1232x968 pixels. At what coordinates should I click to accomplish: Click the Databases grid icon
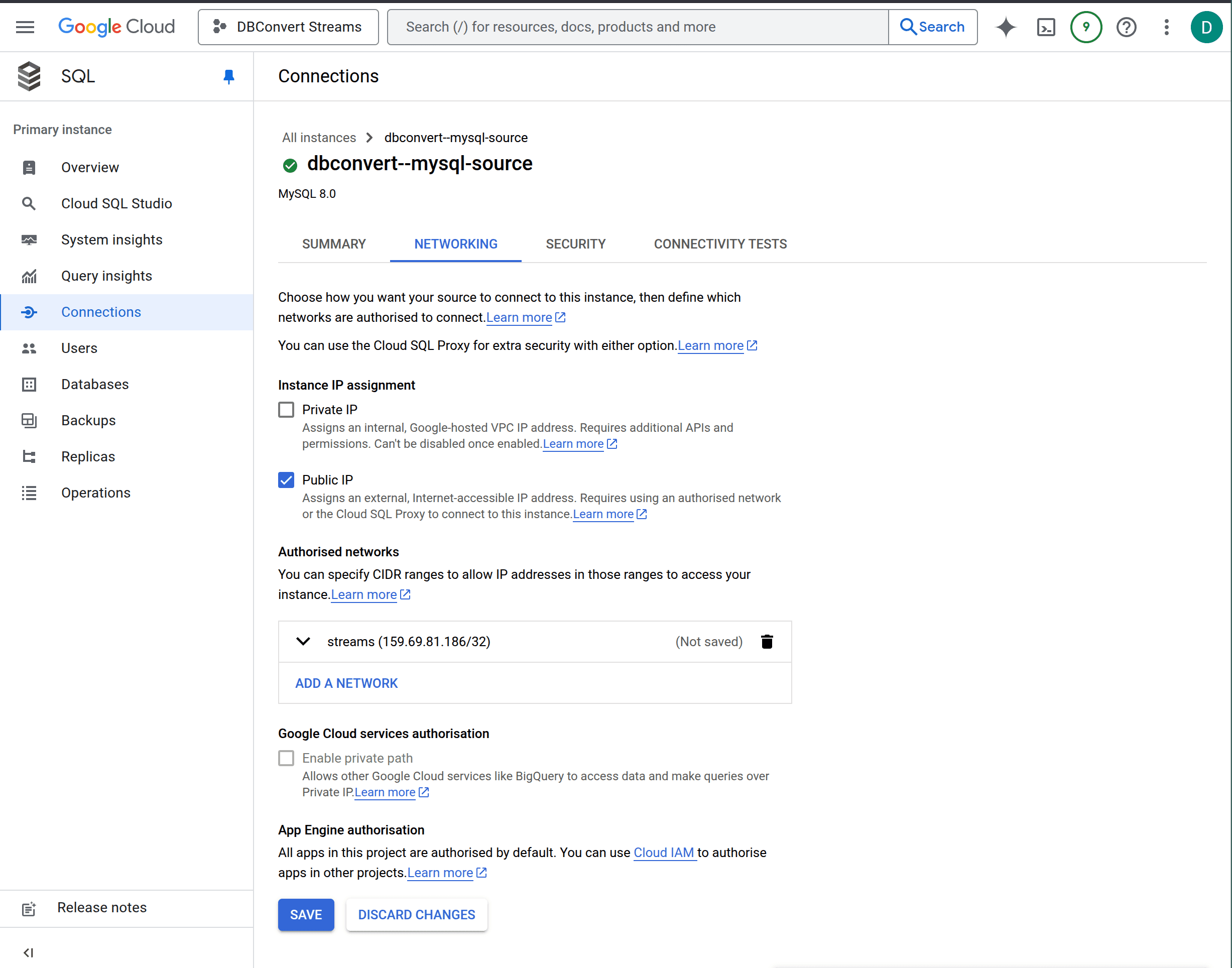click(x=29, y=384)
